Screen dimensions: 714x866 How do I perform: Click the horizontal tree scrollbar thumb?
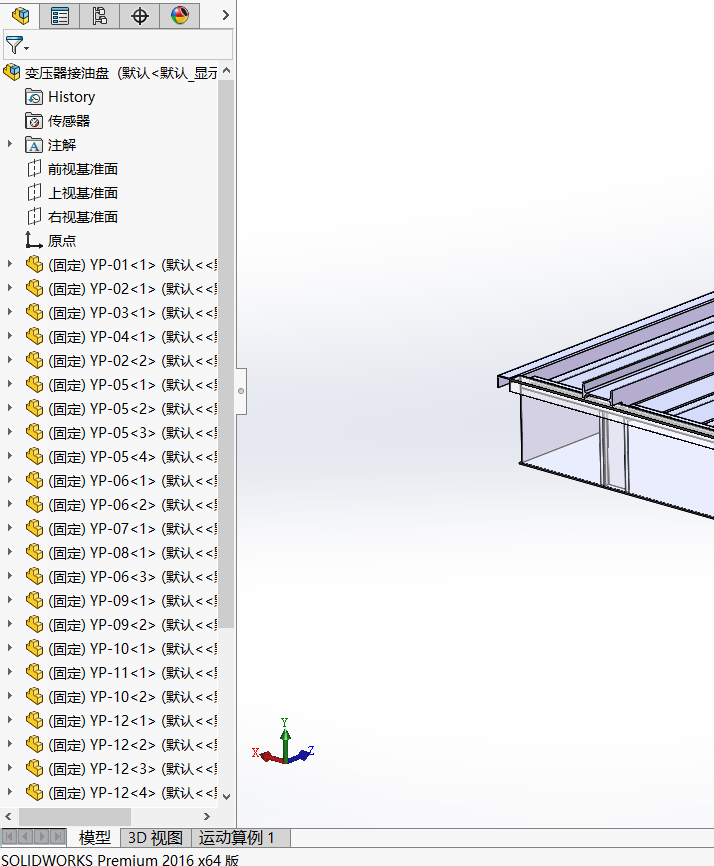[x=75, y=816]
